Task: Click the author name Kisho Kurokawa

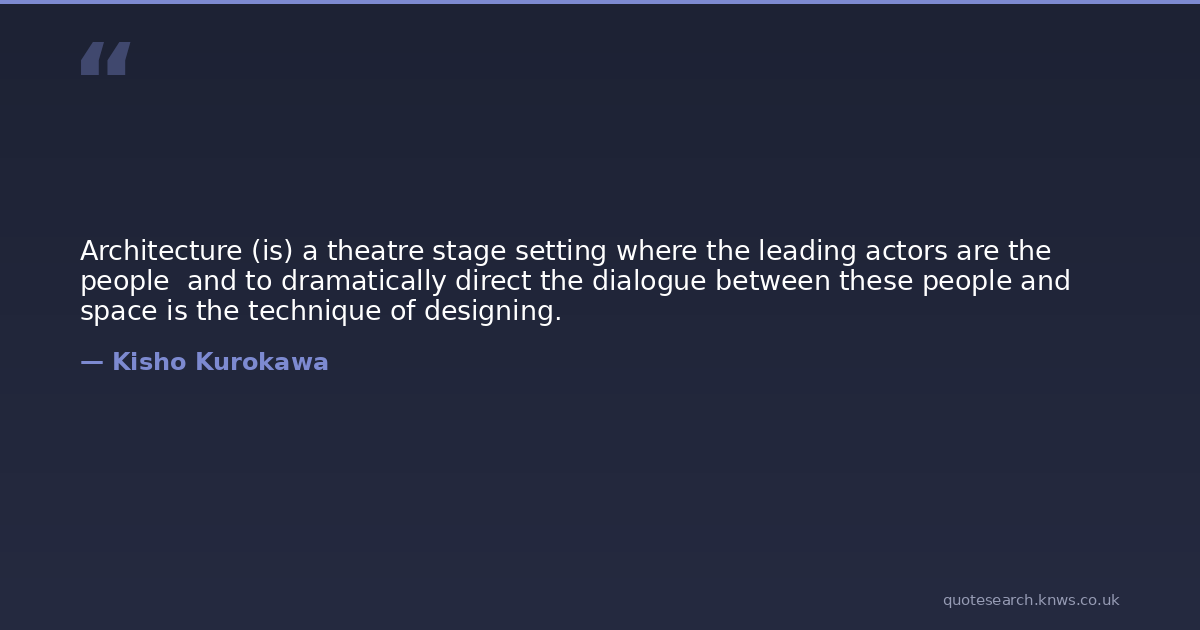Action: pyautogui.click(x=220, y=362)
